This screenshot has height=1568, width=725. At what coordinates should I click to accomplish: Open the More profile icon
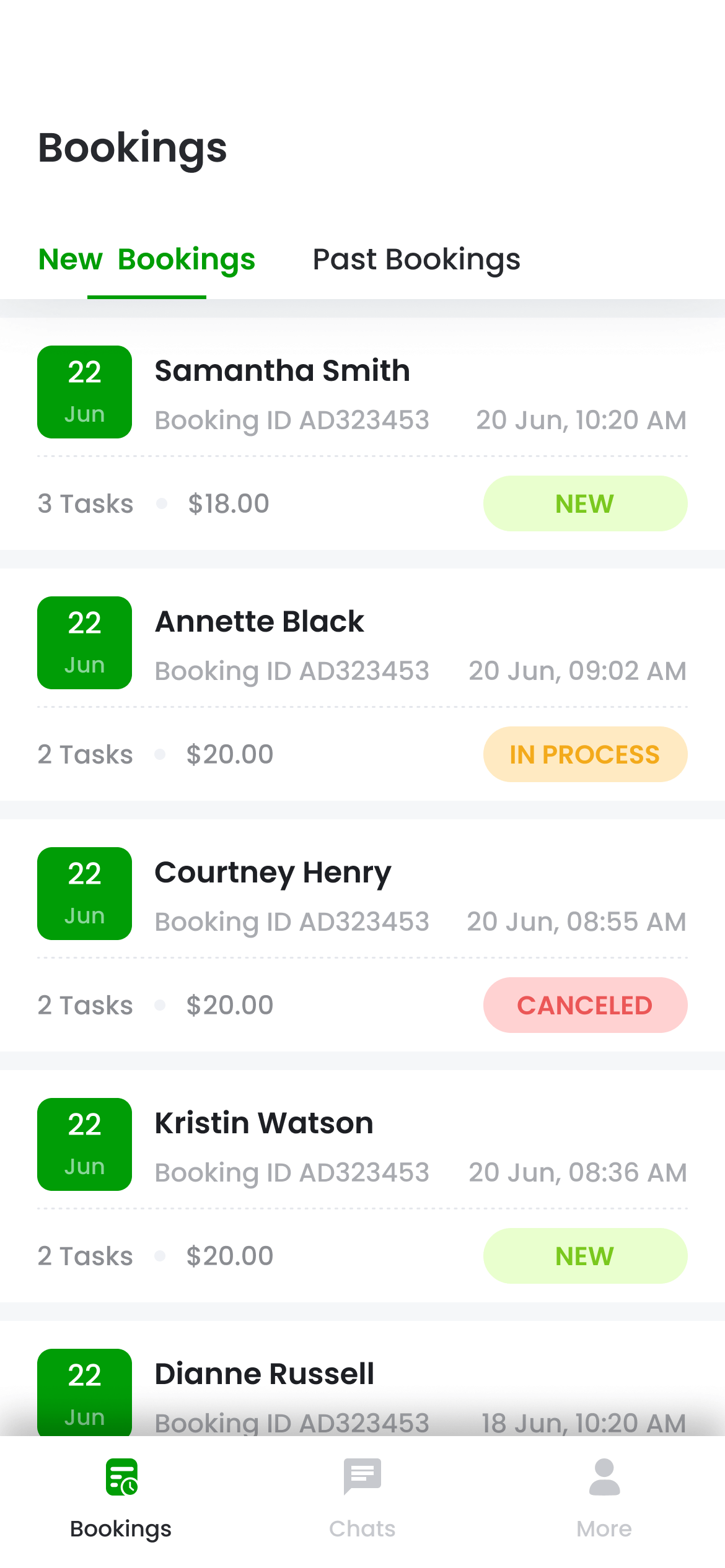(604, 1478)
